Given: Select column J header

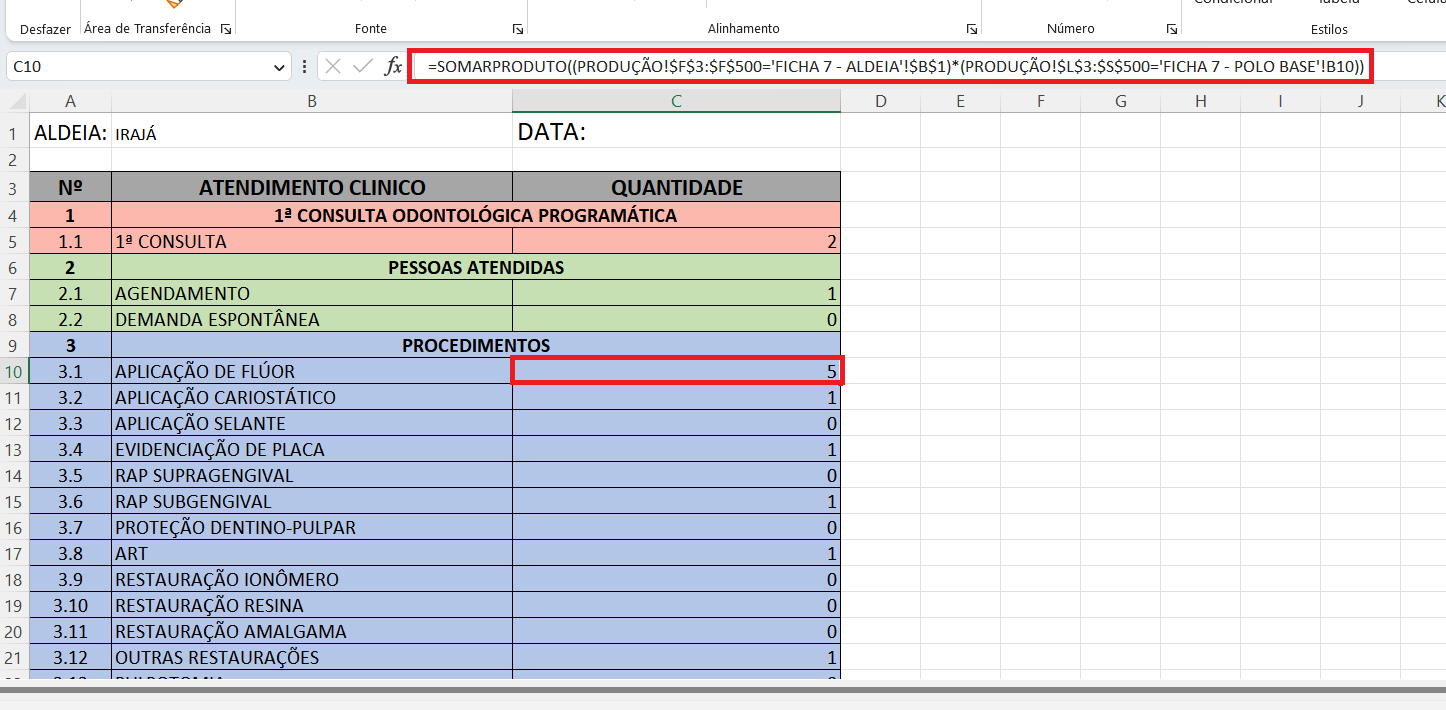Looking at the screenshot, I should click(x=1360, y=101).
